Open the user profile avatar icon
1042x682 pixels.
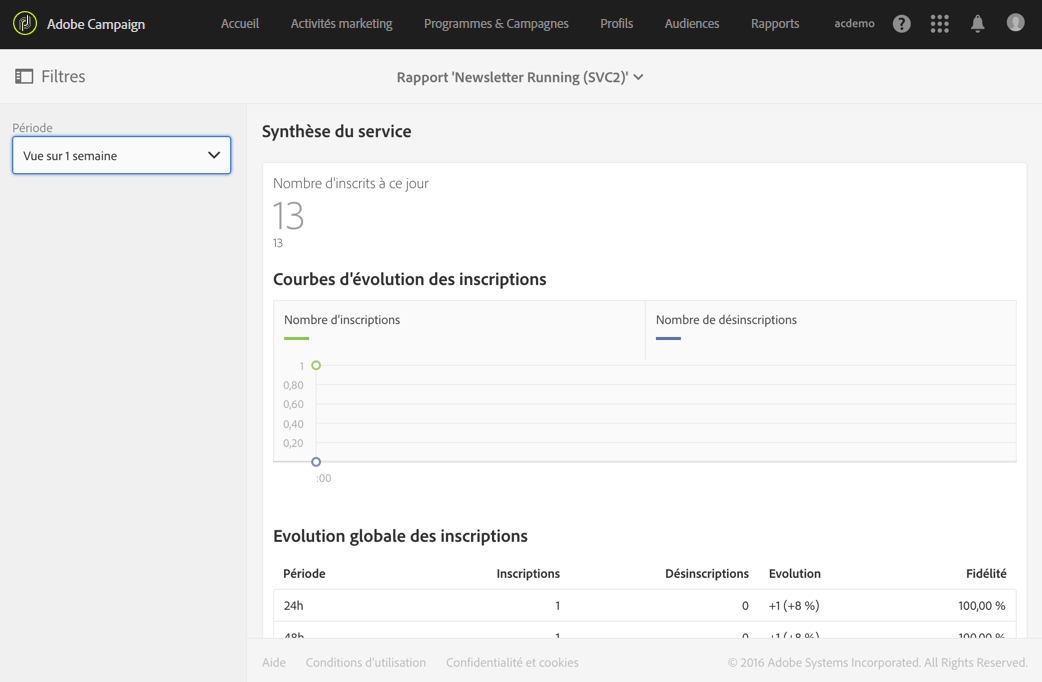[x=1015, y=23]
